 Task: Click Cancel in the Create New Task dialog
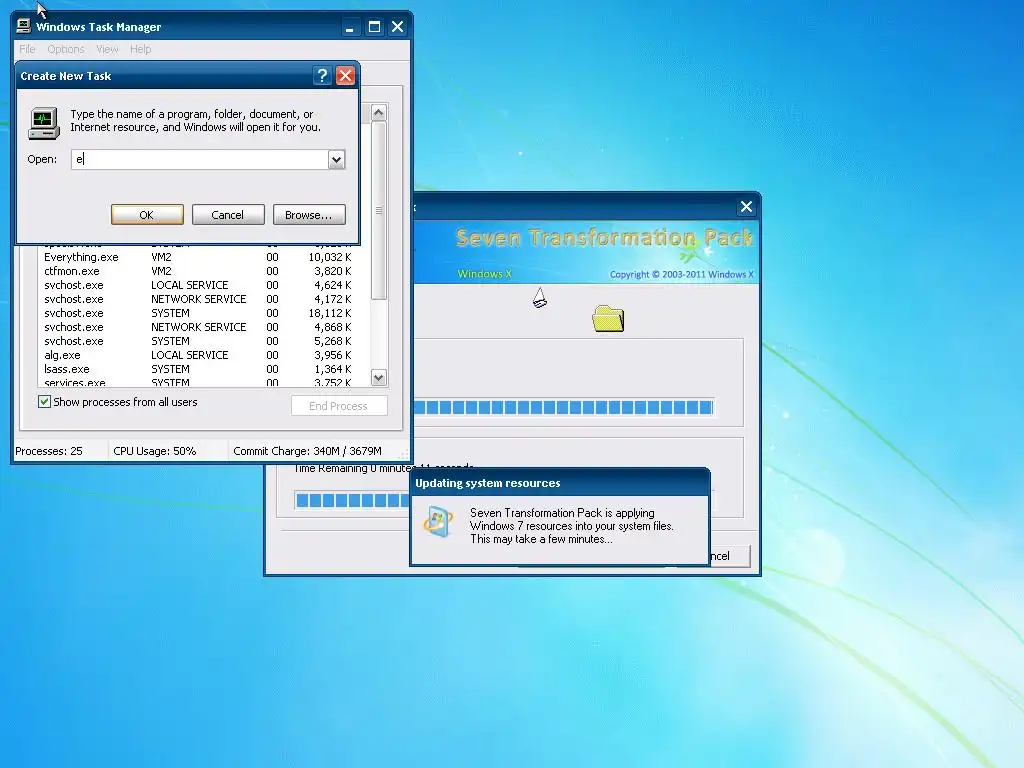[228, 215]
